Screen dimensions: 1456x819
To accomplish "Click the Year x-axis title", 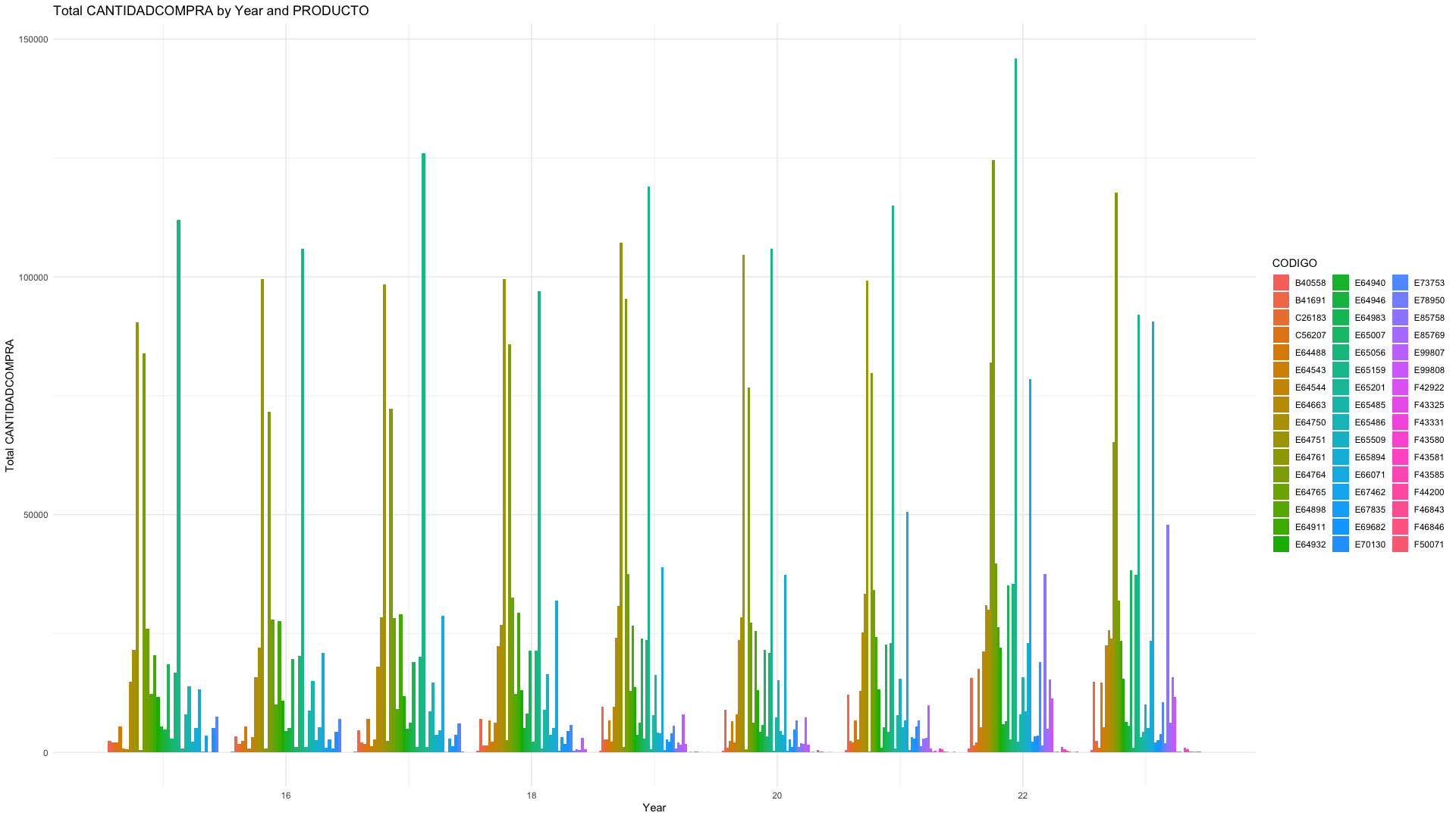I will coord(654,808).
